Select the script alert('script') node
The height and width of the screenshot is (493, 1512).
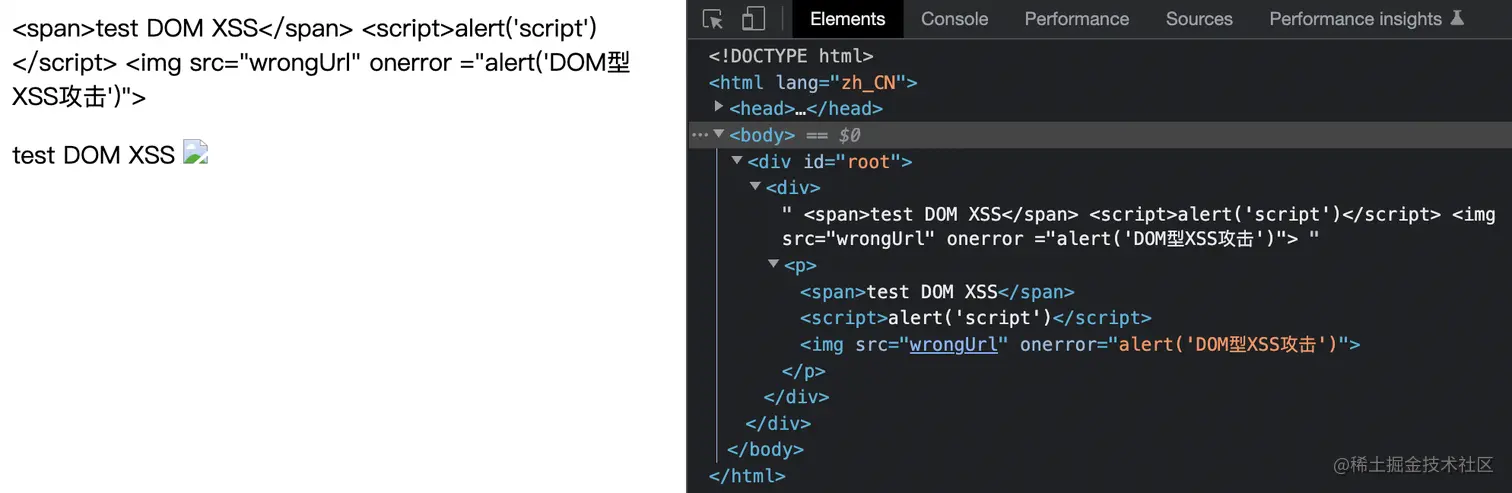[x=976, y=318]
